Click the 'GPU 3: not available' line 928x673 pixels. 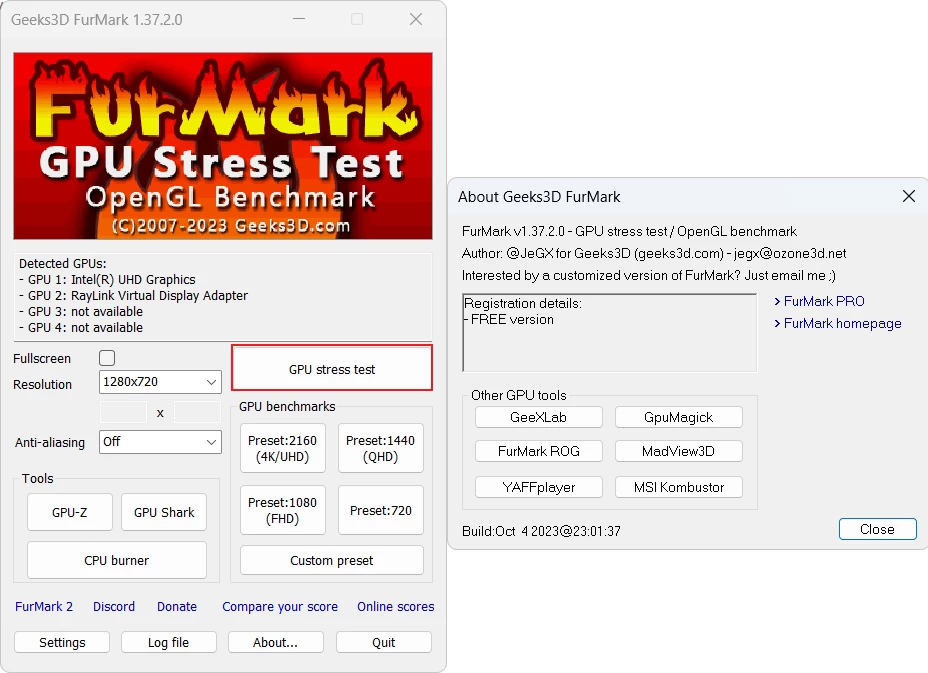point(81,311)
